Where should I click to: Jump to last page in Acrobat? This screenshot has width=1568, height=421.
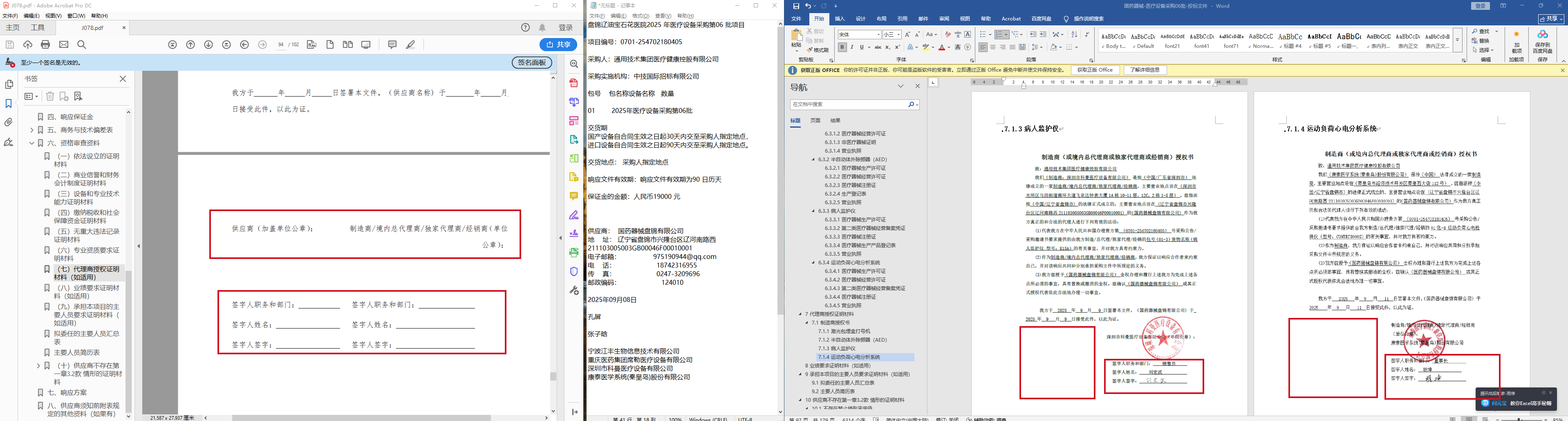[226, 45]
